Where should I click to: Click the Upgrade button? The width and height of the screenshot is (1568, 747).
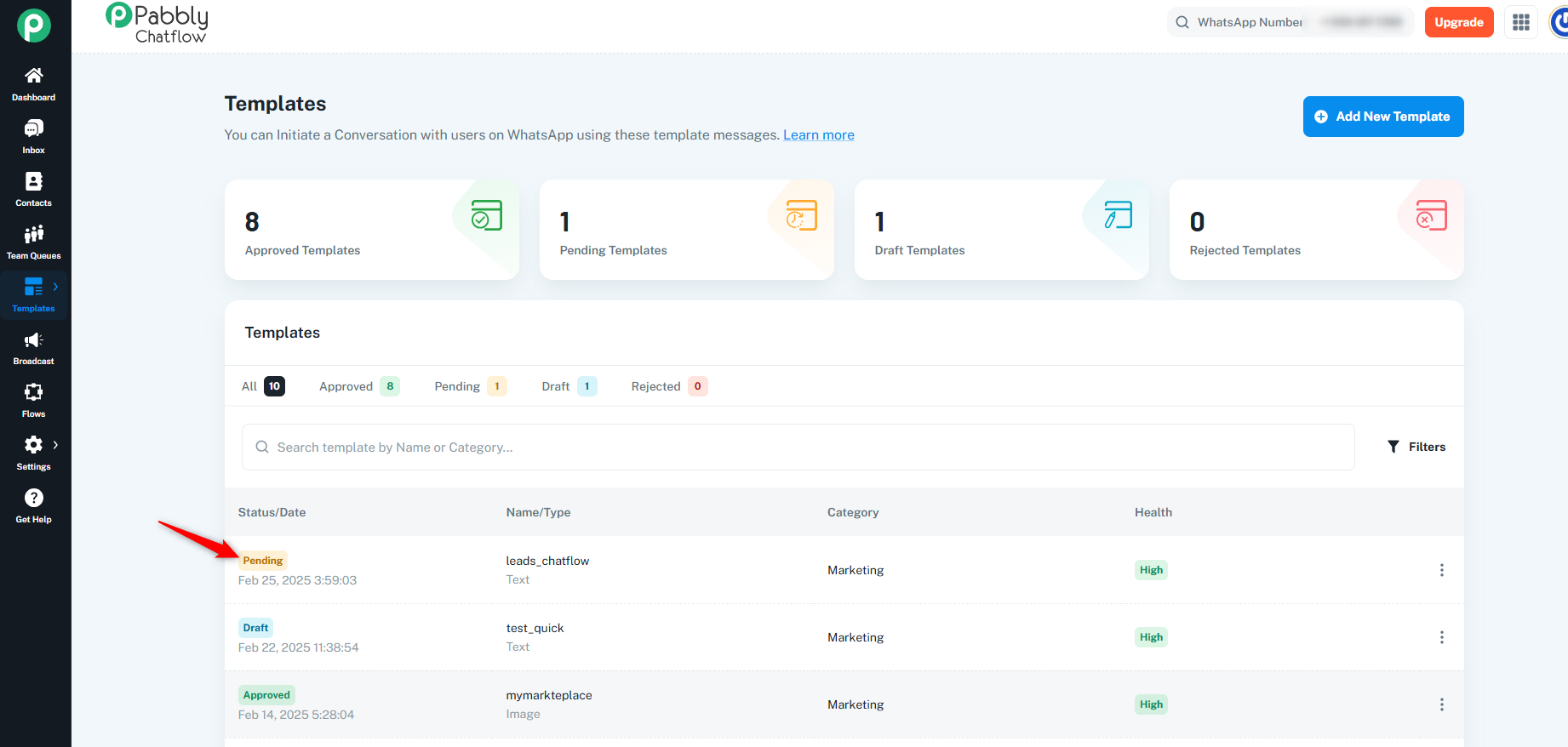1459,22
